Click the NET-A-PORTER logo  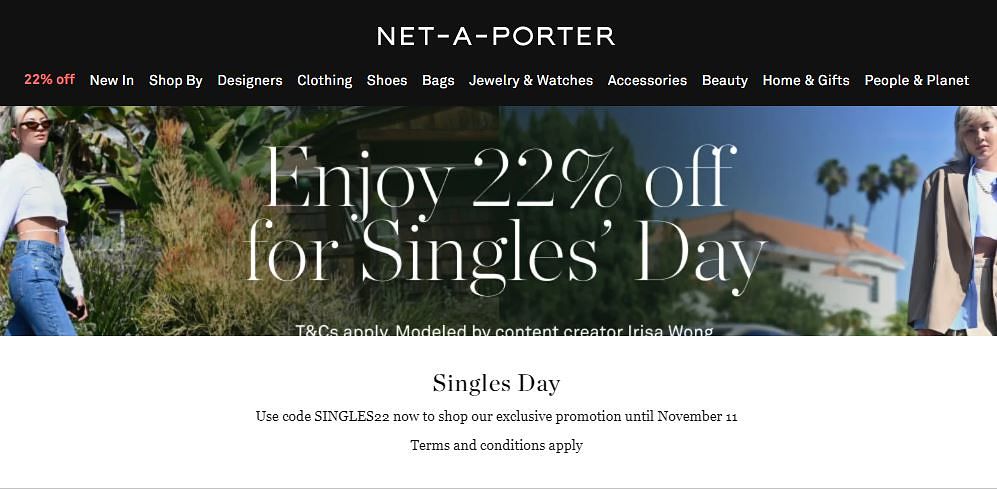tap(496, 36)
